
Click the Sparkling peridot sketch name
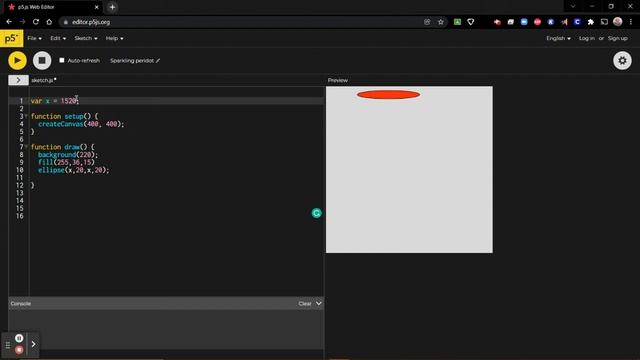tap(132, 61)
